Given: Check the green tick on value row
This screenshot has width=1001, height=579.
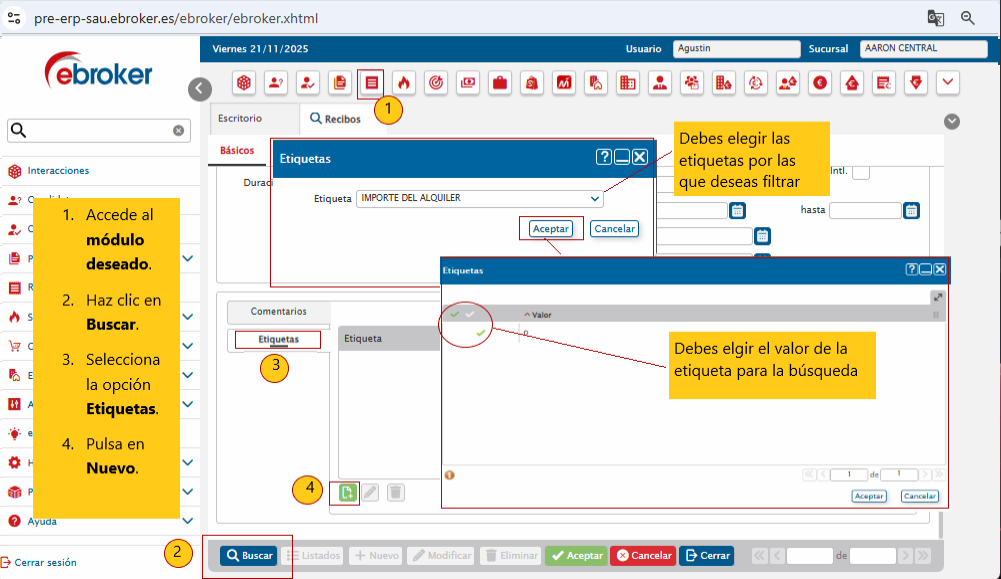Looking at the screenshot, I should click(x=480, y=333).
